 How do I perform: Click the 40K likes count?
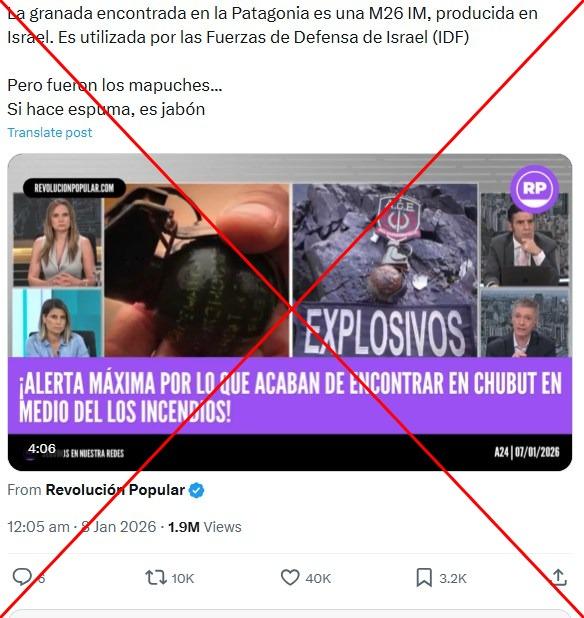coord(318,578)
